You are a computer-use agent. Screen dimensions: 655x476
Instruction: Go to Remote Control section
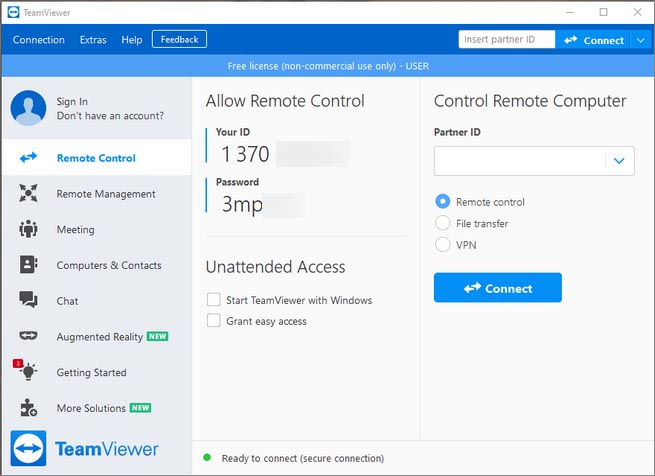point(97,158)
